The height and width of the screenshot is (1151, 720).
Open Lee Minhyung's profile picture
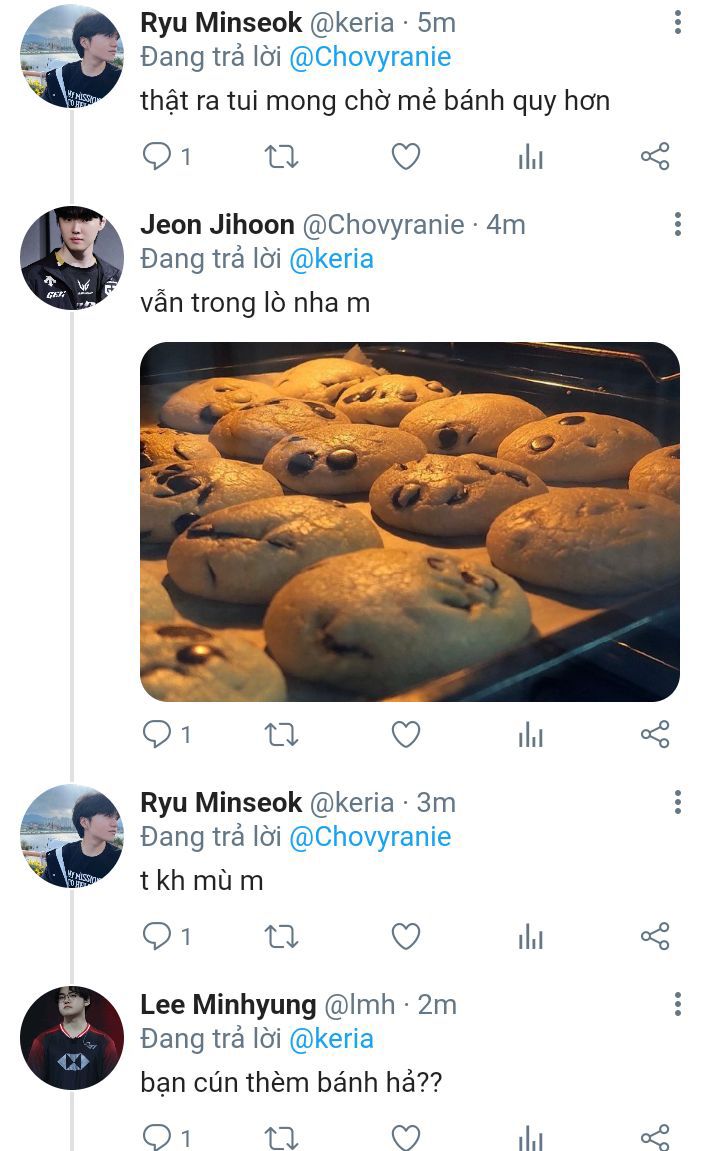point(72,1037)
